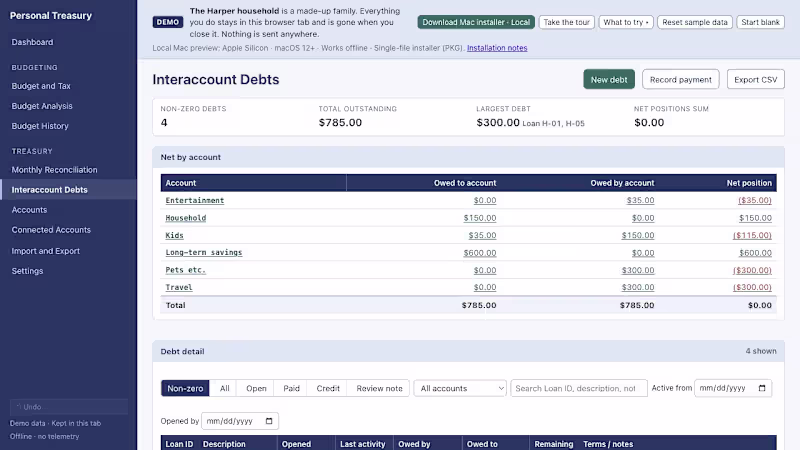
Task: Open the Long-term savings account link
Action: coord(204,253)
